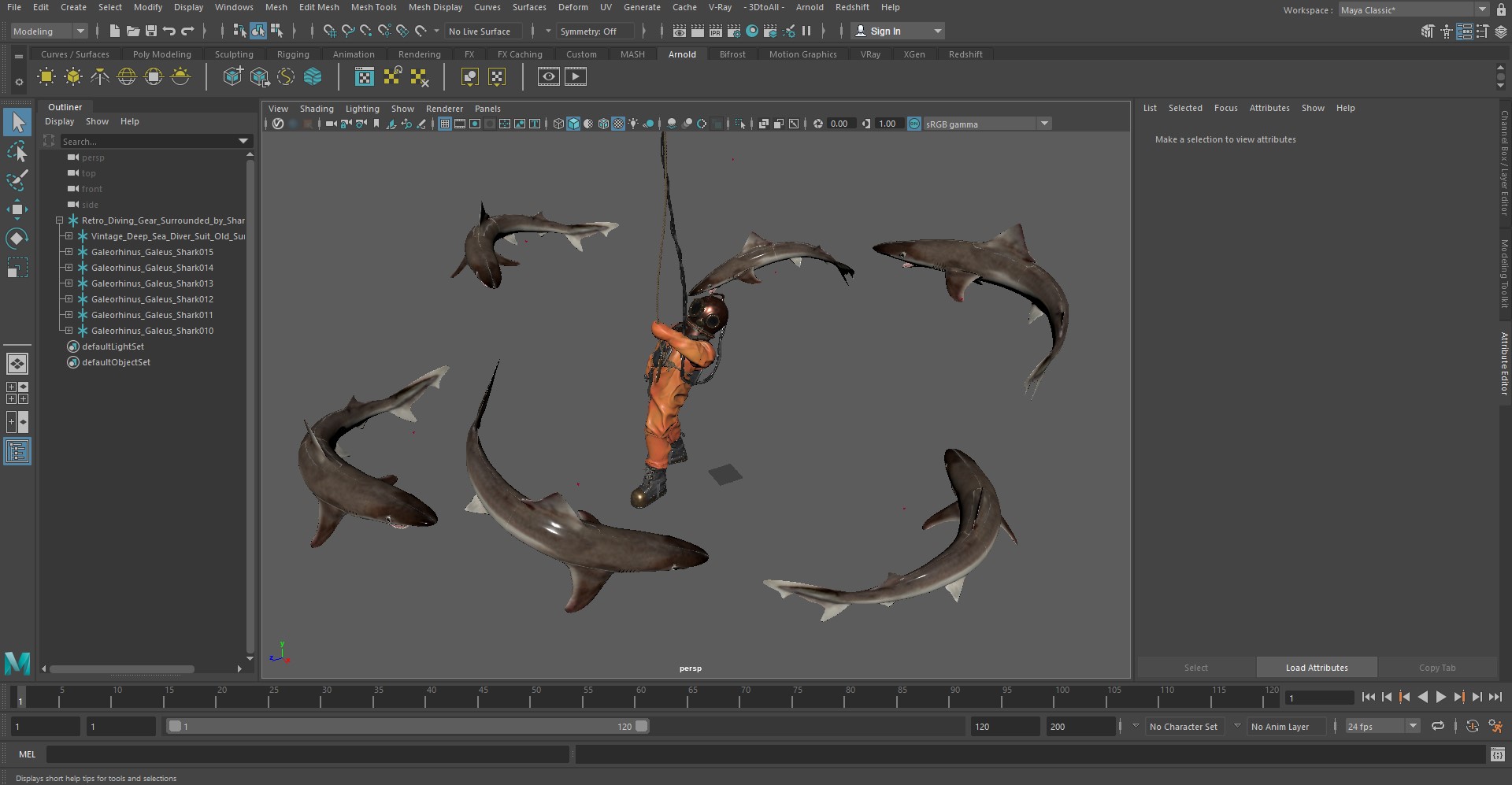The width and height of the screenshot is (1512, 785).
Task: Toggle snap to curves icon
Action: [347, 31]
